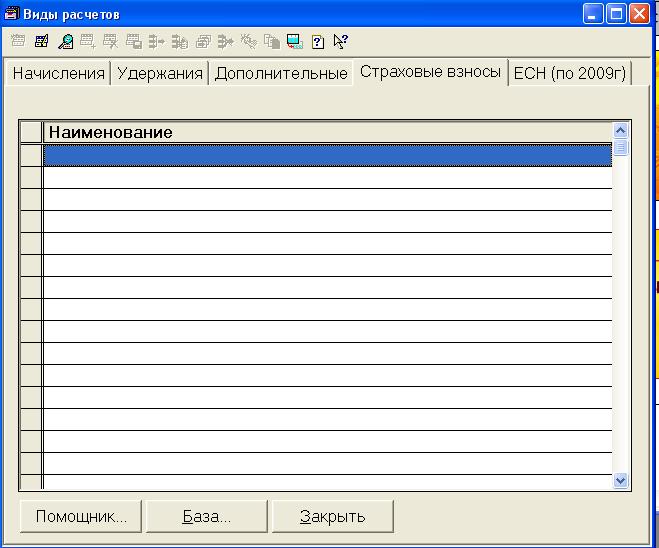The height and width of the screenshot is (548, 659).
Task: Click the magnifying glass search icon
Action: pyautogui.click(x=65, y=42)
